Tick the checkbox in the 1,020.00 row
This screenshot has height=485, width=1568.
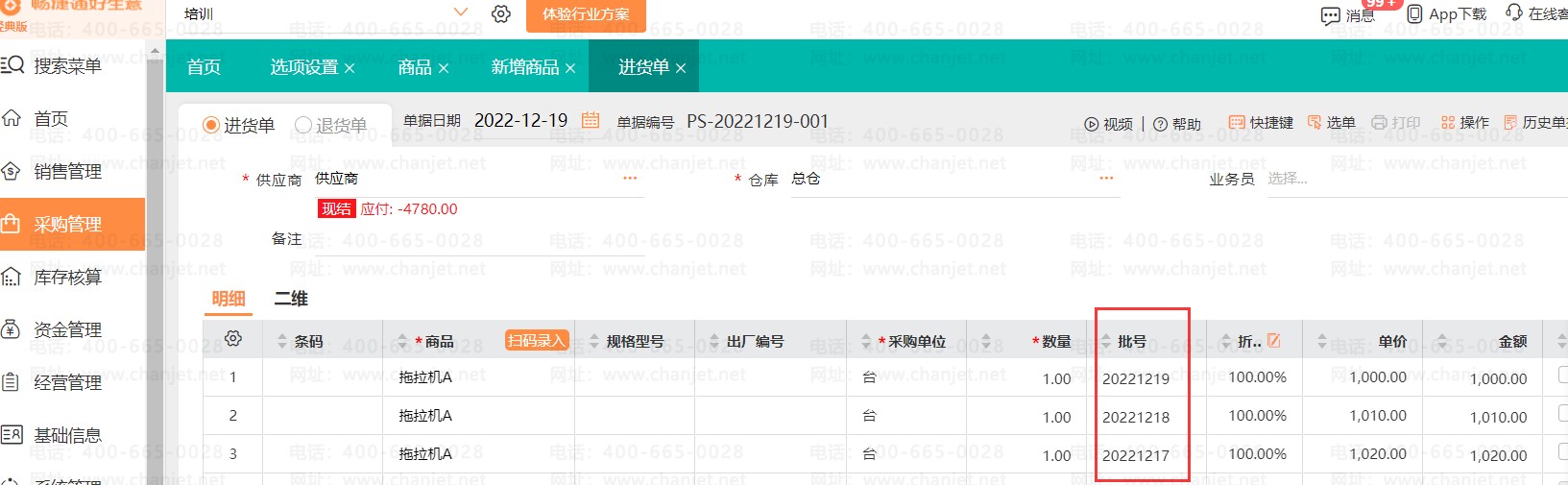click(1563, 452)
